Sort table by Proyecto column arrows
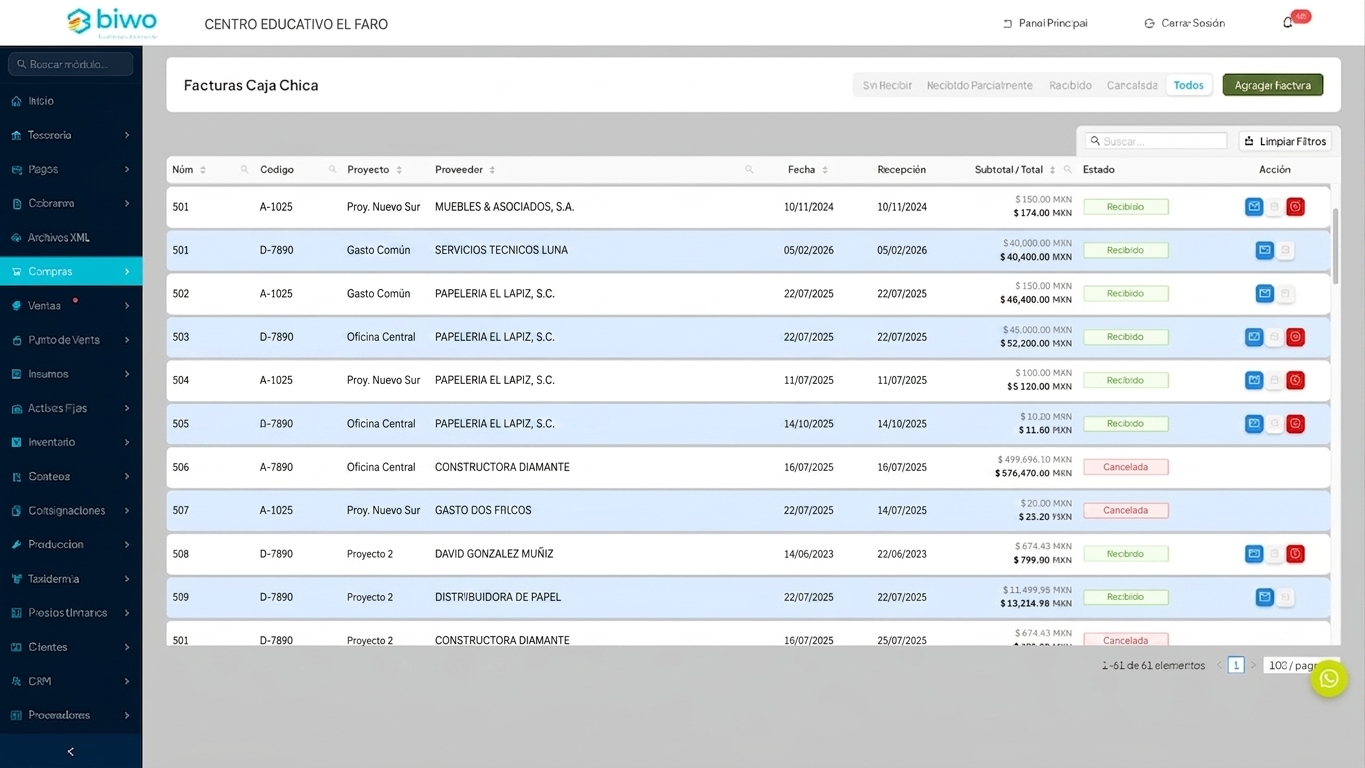Viewport: 1365px width, 768px height. click(399, 170)
